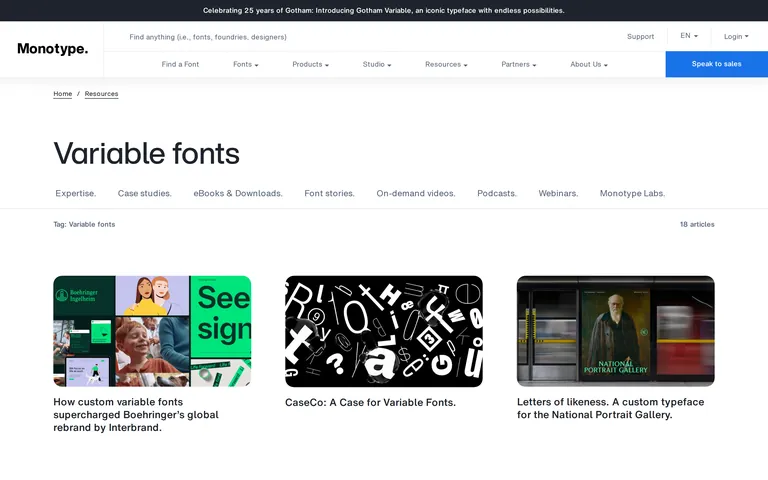768x480 pixels.
Task: Follow the Resources breadcrumb link
Action: click(x=101, y=94)
